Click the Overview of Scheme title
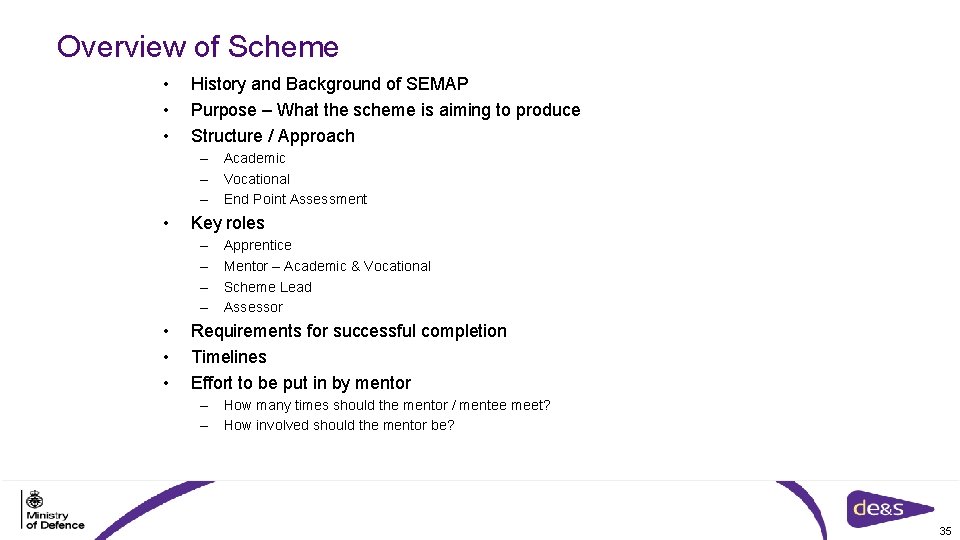 197,47
